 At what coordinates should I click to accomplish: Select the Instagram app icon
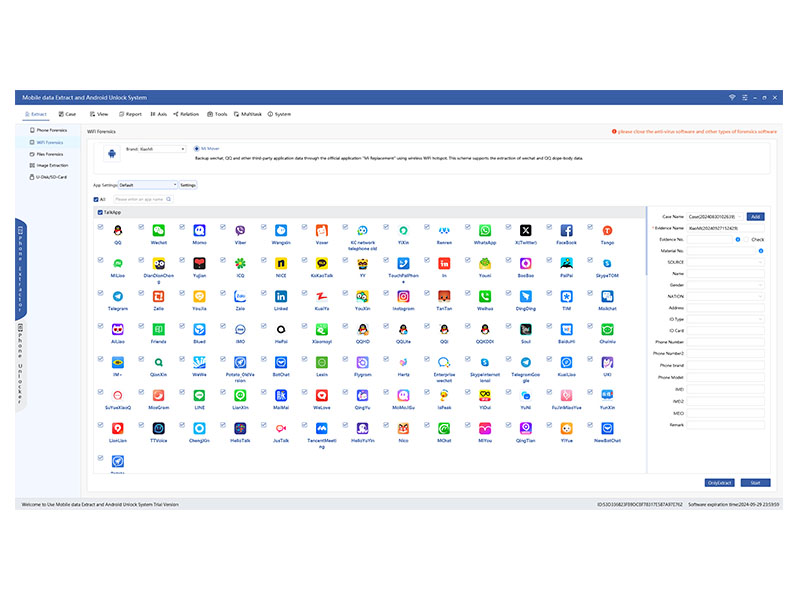(x=403, y=296)
